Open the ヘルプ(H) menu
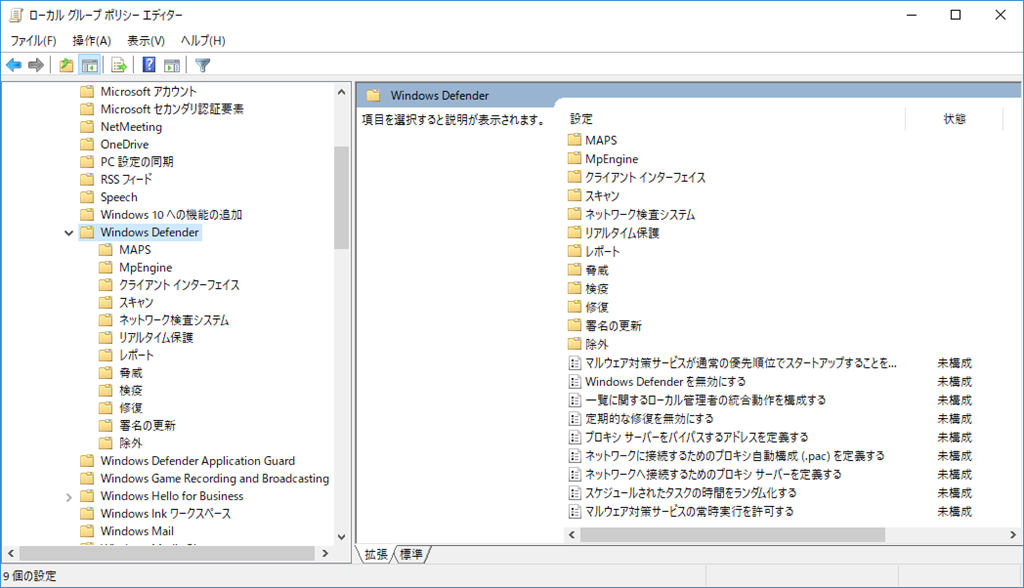Screen dimensions: 1024x588 pos(203,41)
